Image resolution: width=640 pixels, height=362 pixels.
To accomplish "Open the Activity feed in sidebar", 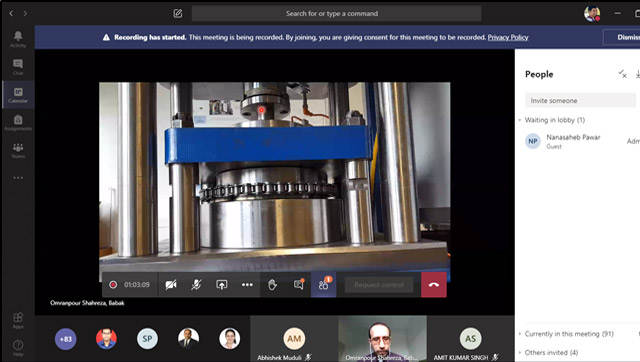I will click(18, 39).
